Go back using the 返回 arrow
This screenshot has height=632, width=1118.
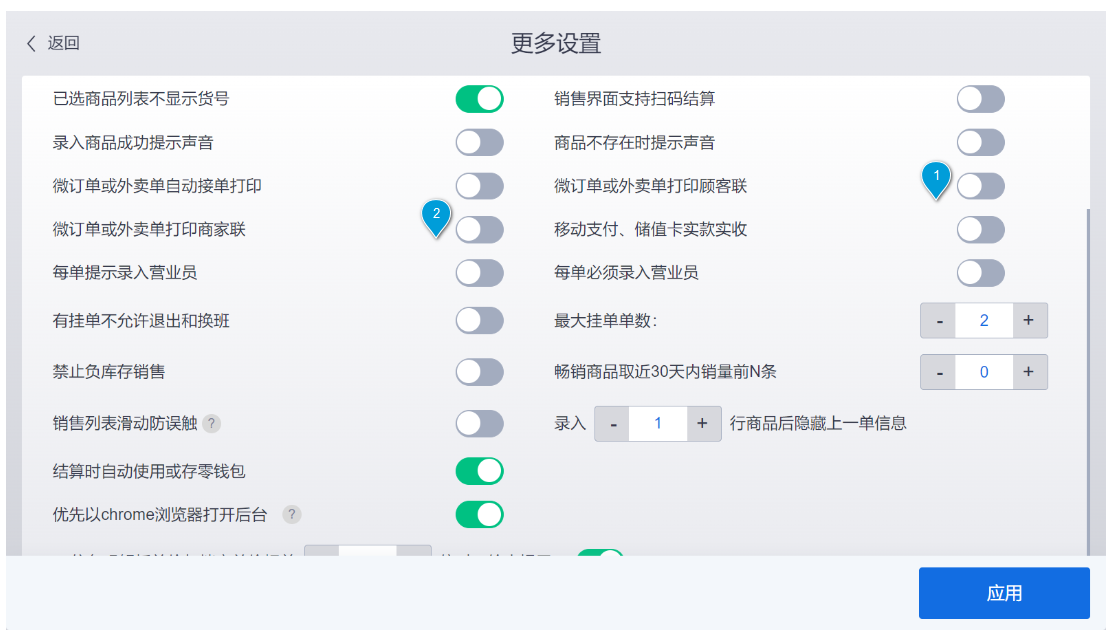[31, 44]
